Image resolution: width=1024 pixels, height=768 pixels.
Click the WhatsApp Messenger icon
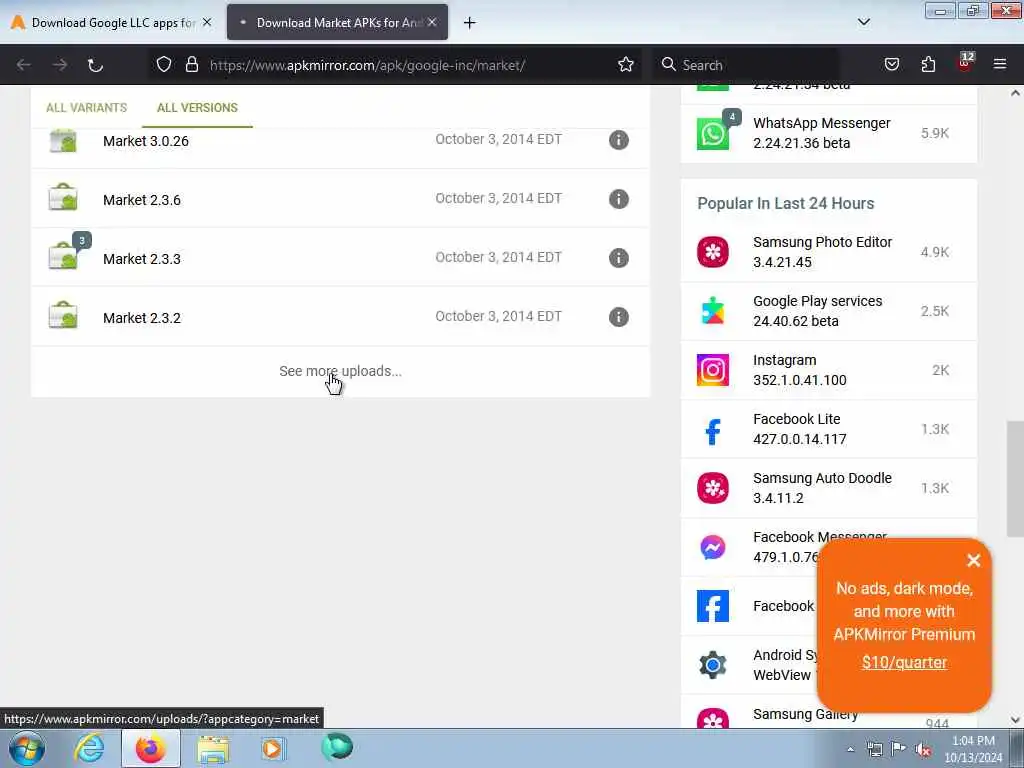712,133
